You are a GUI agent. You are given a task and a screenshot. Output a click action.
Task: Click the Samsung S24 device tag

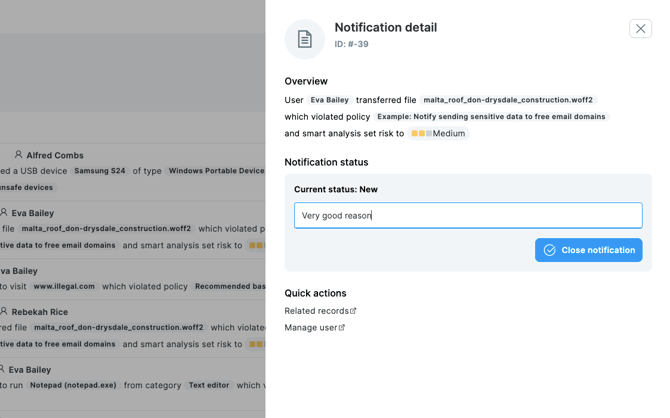pyautogui.click(x=100, y=171)
